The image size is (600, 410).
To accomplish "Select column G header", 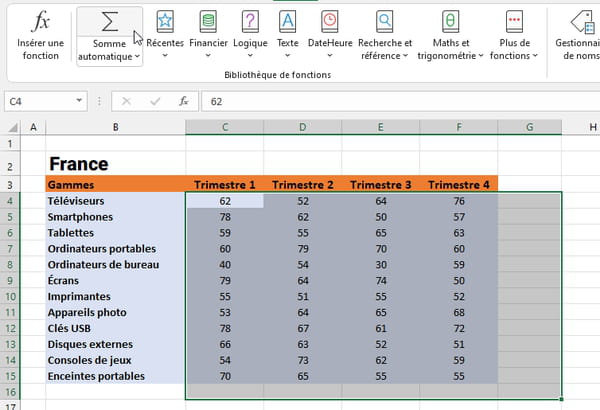I will (x=530, y=127).
